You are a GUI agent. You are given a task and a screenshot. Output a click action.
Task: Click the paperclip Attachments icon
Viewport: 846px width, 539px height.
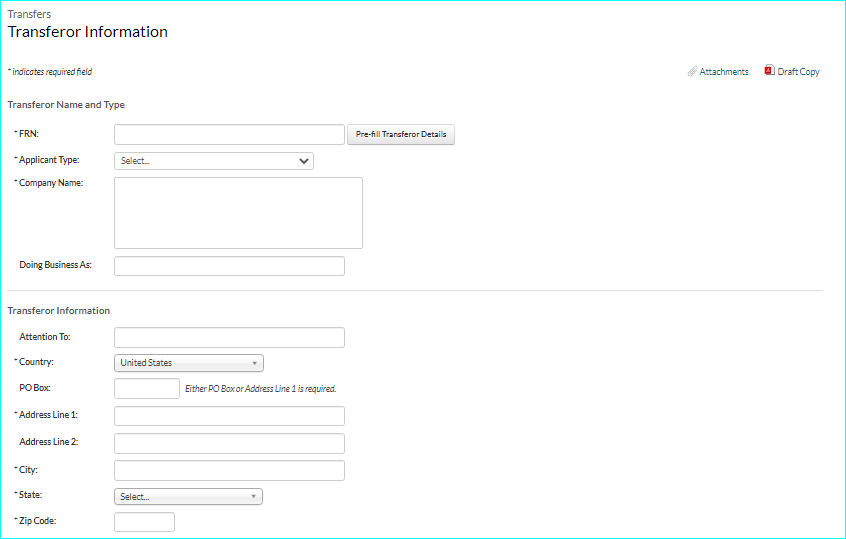(x=692, y=71)
